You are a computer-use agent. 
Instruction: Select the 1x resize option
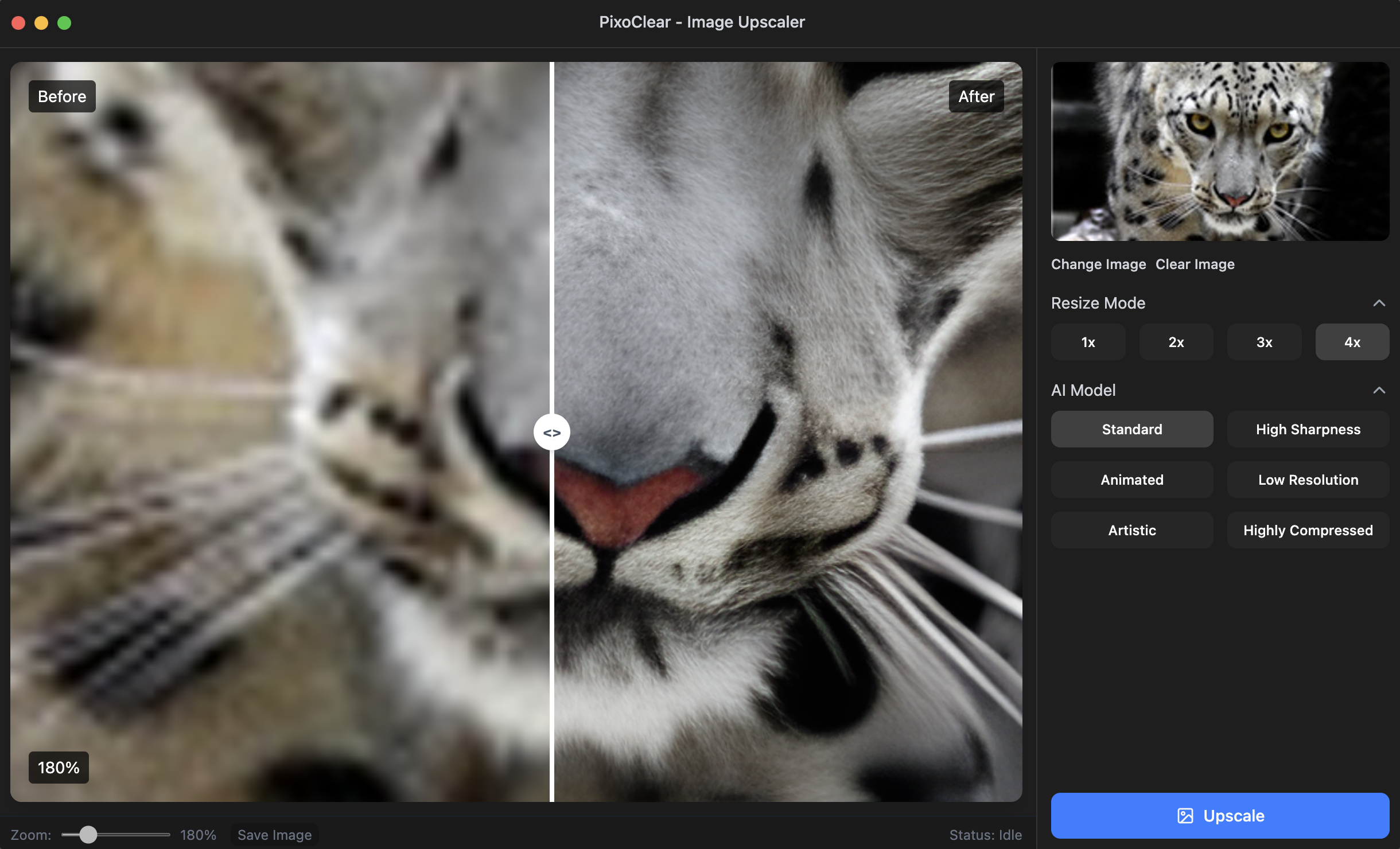1088,342
